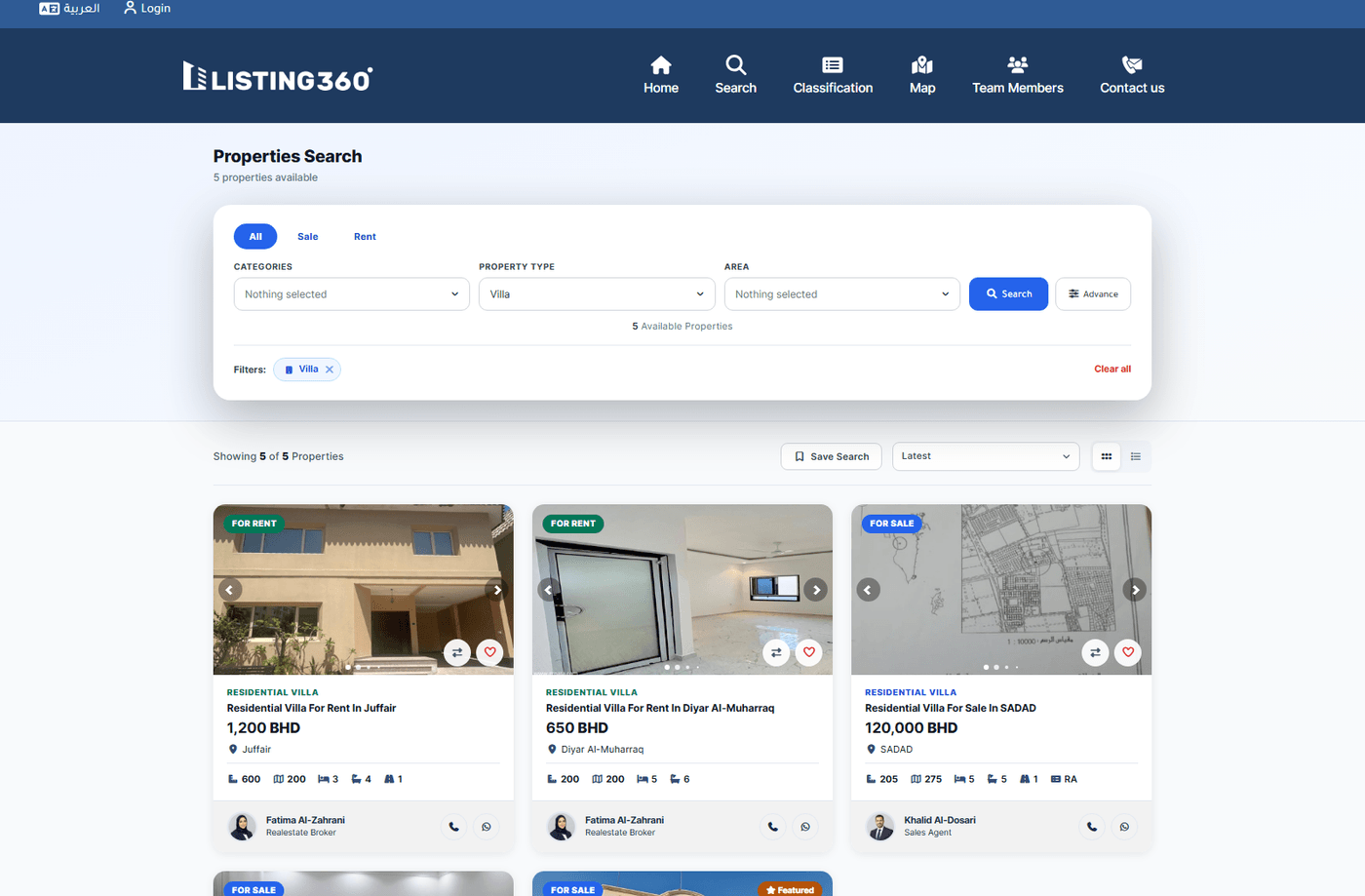Open Classification page

click(x=833, y=75)
